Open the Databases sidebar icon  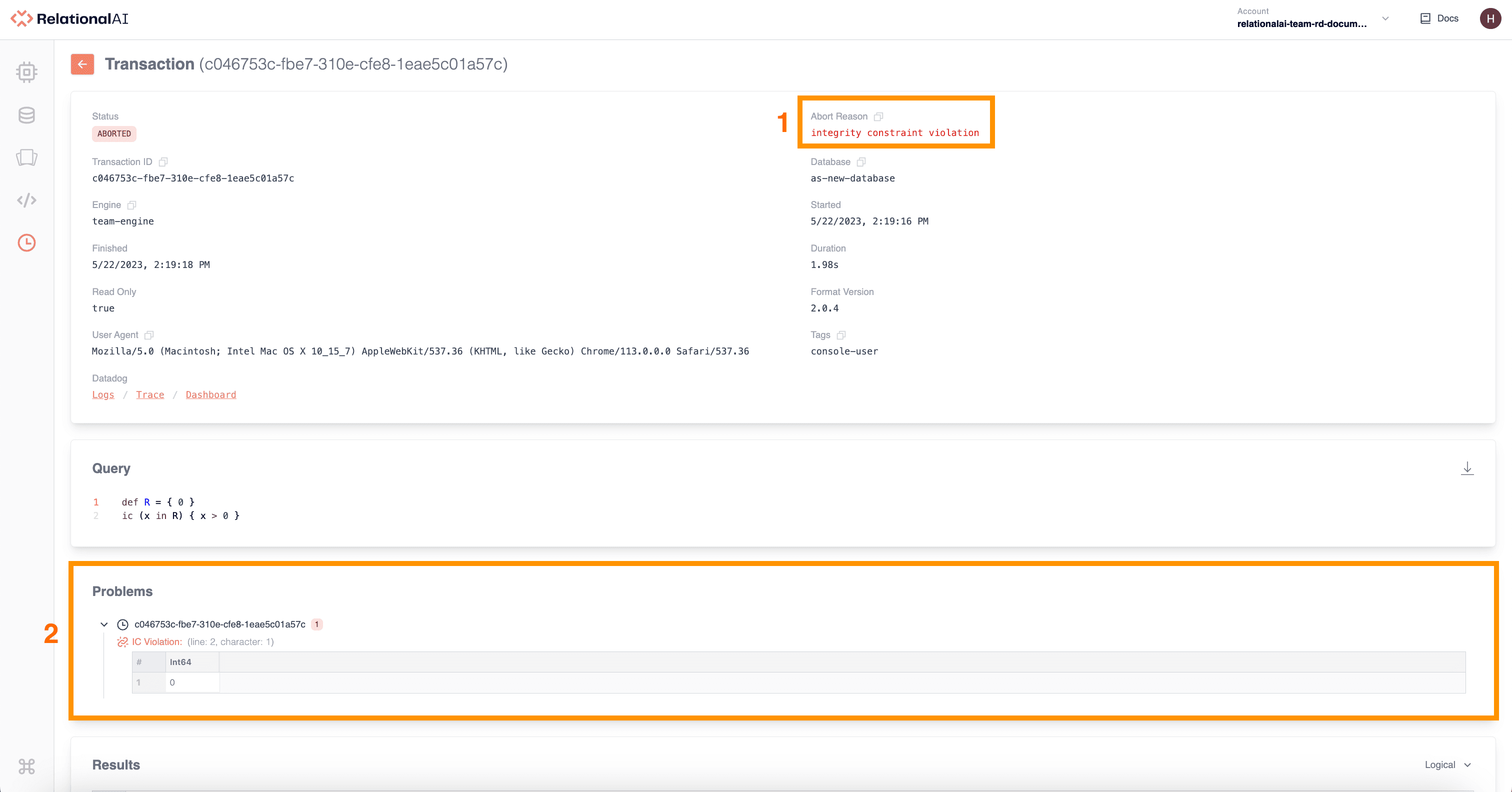[x=26, y=115]
